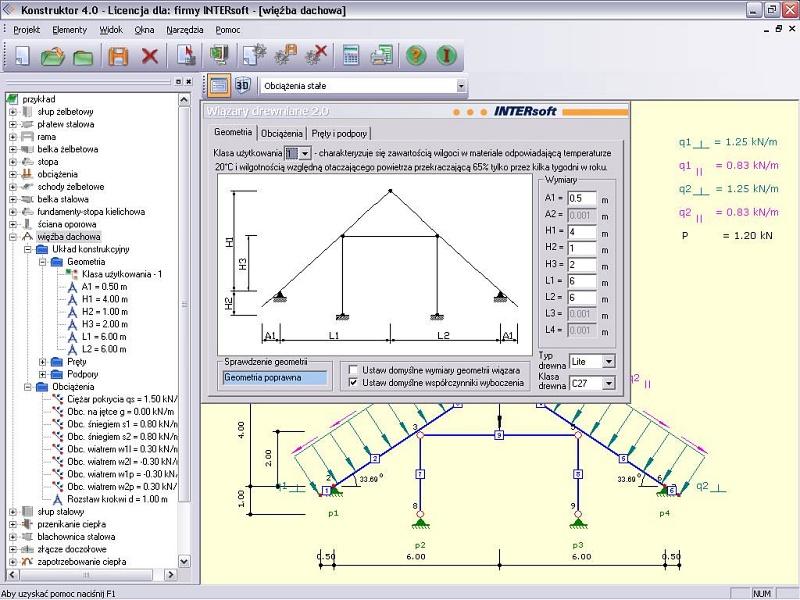This screenshot has width=800, height=600.
Task: Click the green info icon
Action: 446,55
